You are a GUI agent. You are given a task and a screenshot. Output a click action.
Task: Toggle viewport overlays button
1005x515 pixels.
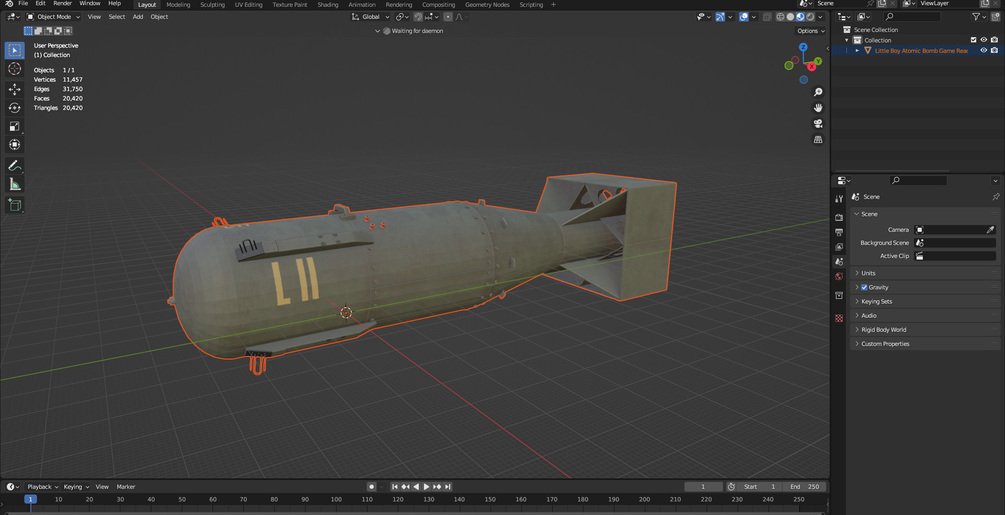743,17
